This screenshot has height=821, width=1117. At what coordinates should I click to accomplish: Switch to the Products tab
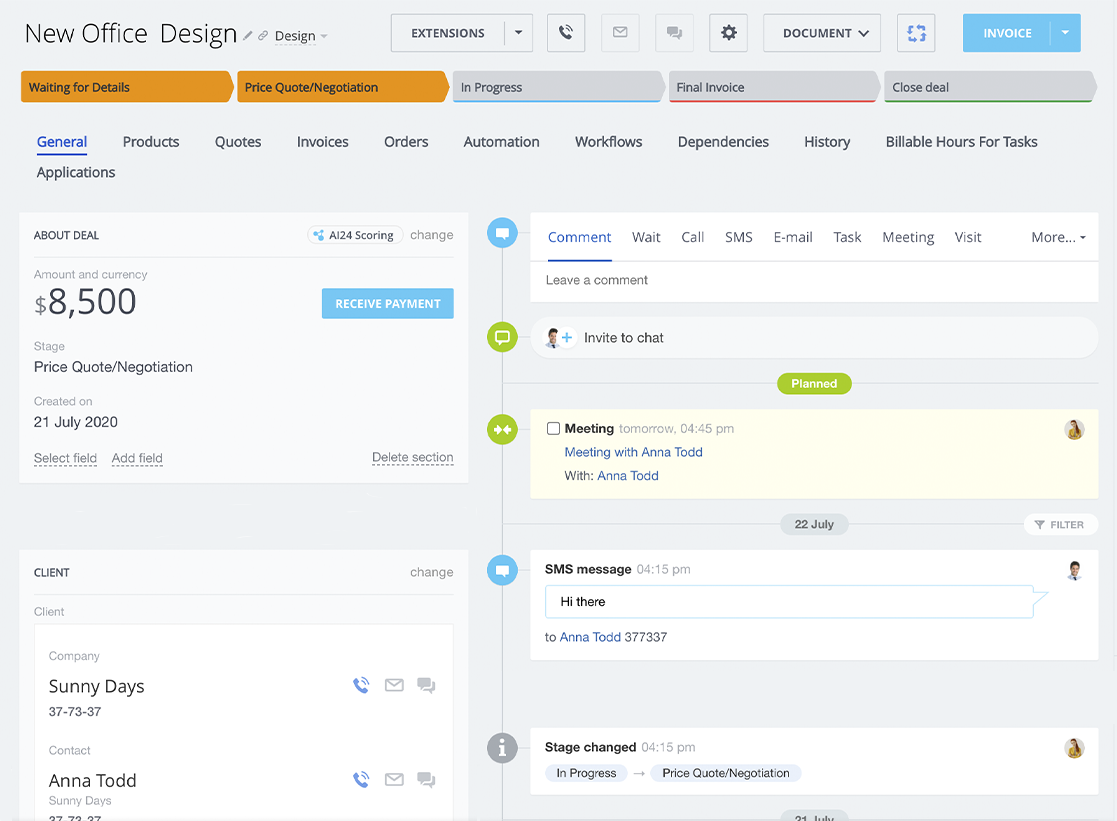pyautogui.click(x=151, y=142)
